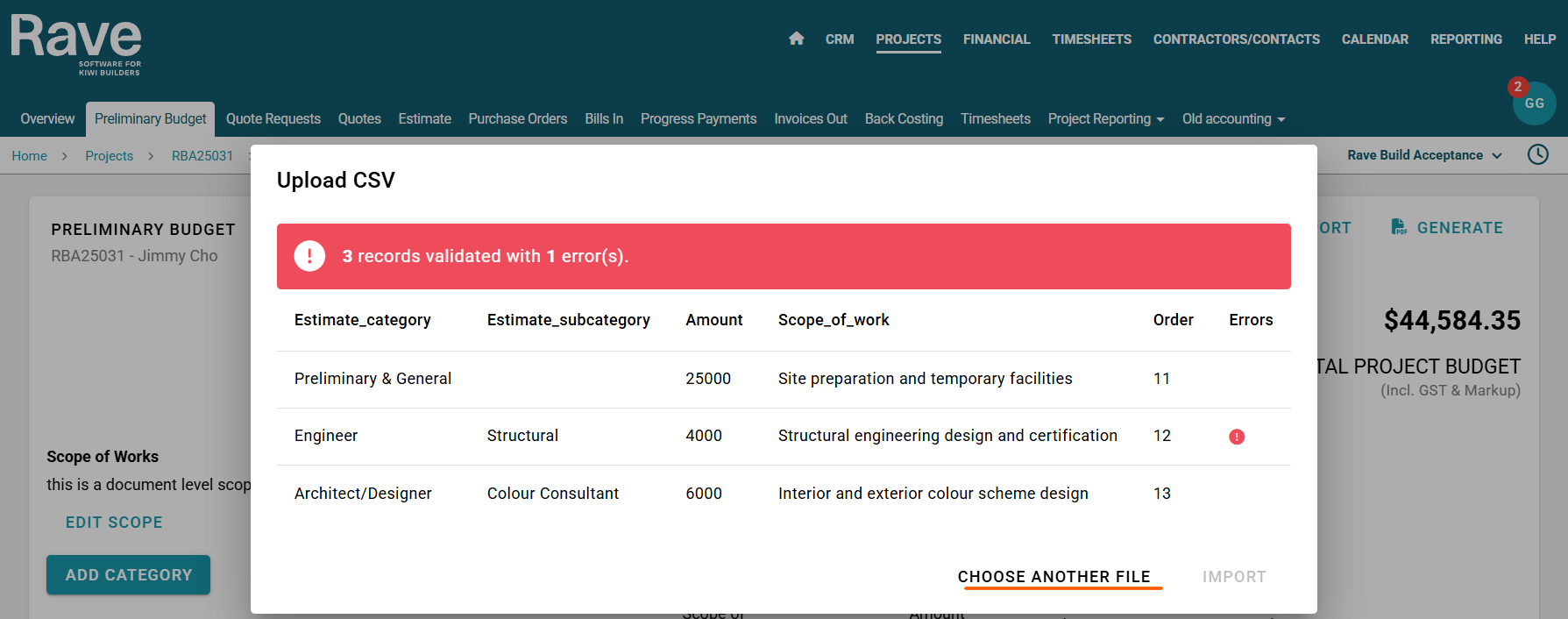This screenshot has height=619, width=1568.
Task: Open the clock history icon
Action: click(x=1537, y=155)
